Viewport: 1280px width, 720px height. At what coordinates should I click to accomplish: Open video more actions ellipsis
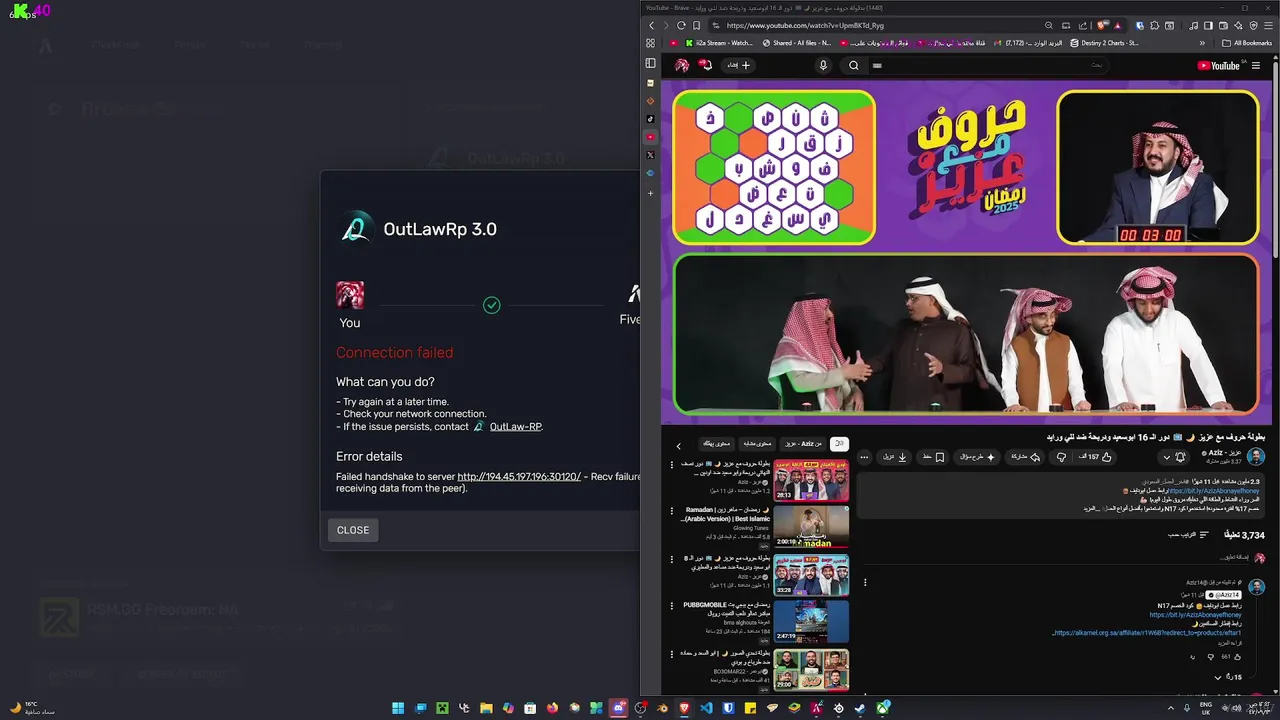click(x=864, y=457)
